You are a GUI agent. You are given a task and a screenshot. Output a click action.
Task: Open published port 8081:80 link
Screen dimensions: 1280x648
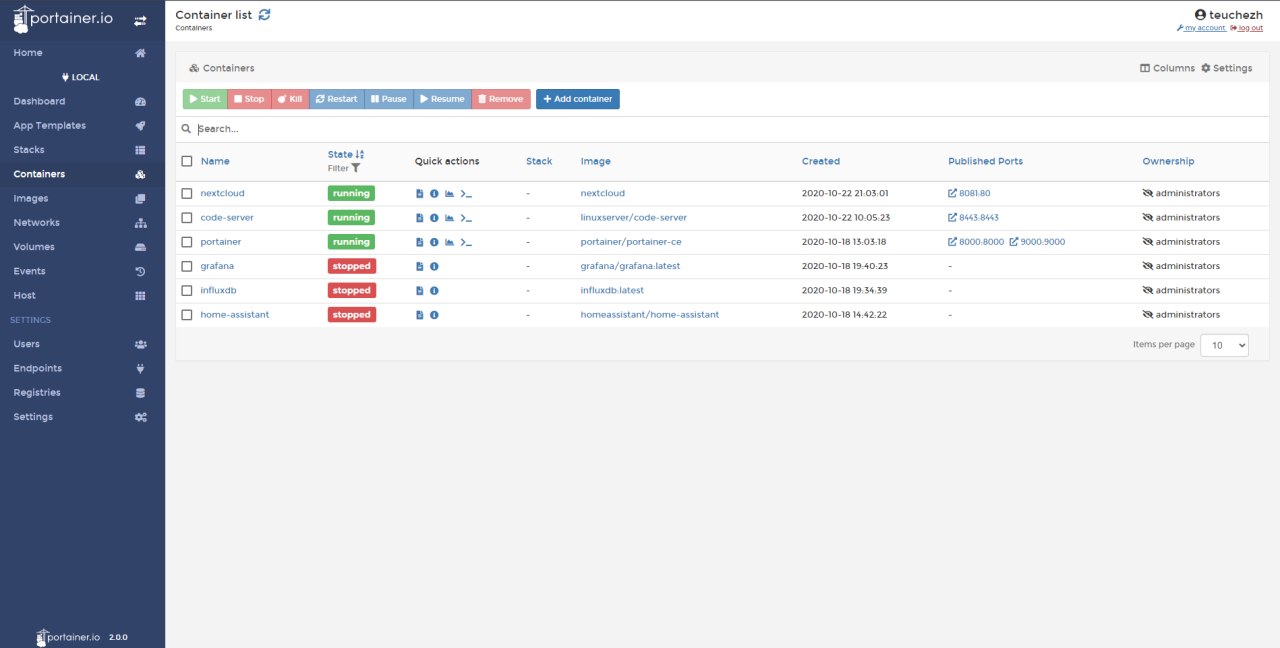point(969,193)
